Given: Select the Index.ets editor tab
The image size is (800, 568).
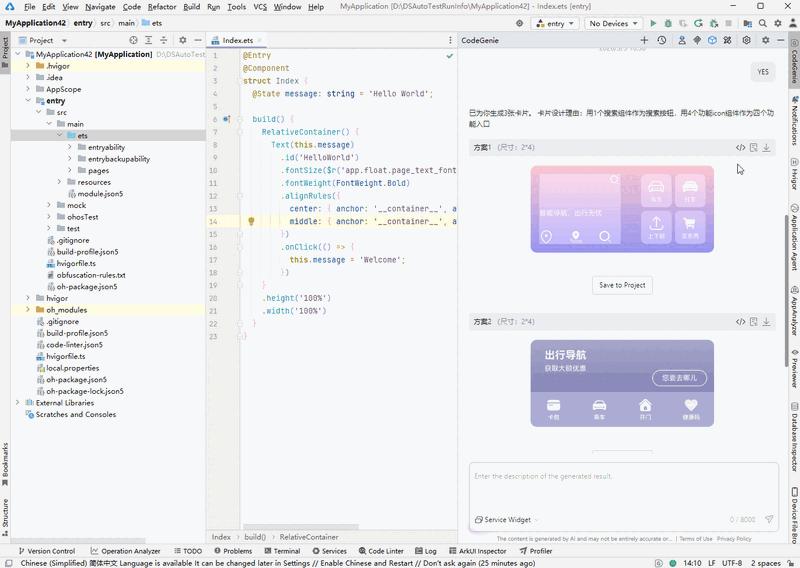Looking at the screenshot, I should click(x=237, y=40).
